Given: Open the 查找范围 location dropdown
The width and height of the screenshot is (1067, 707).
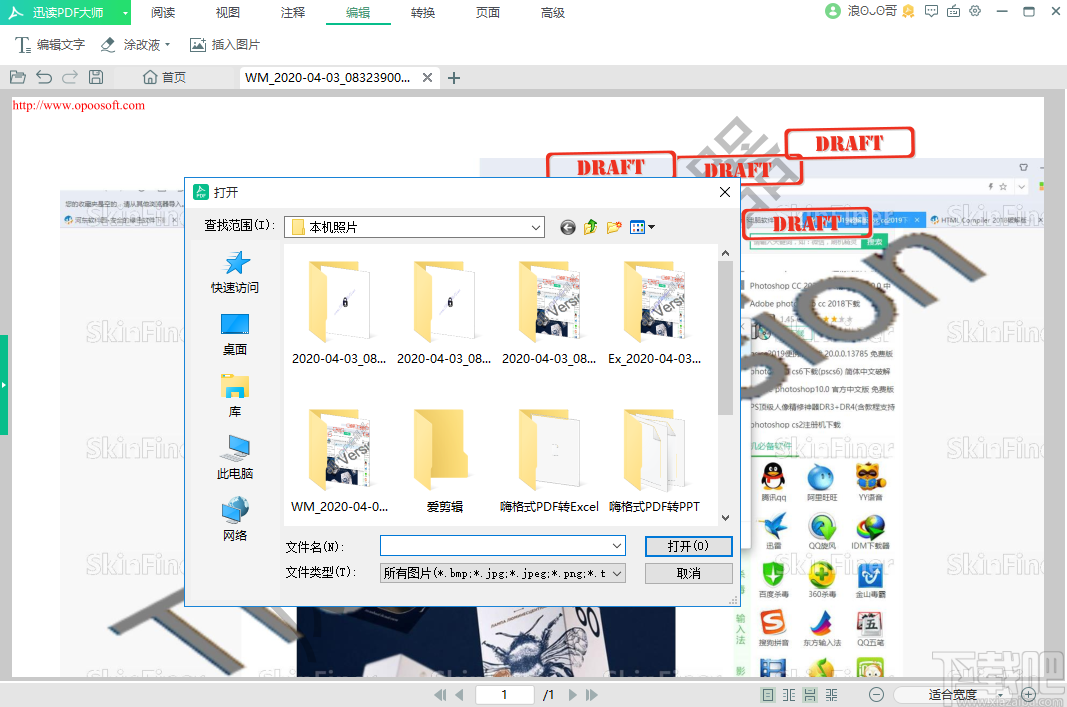Looking at the screenshot, I should tap(535, 227).
